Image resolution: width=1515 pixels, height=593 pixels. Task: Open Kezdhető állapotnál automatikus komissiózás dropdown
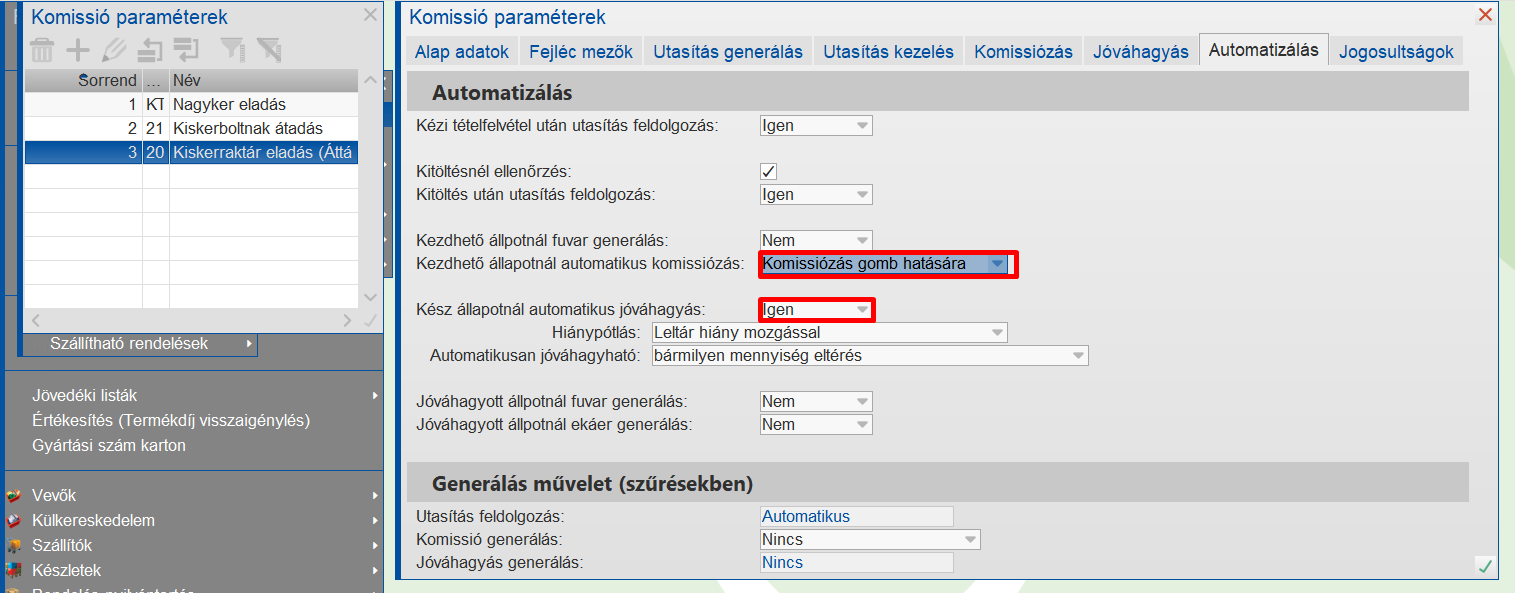pos(883,264)
